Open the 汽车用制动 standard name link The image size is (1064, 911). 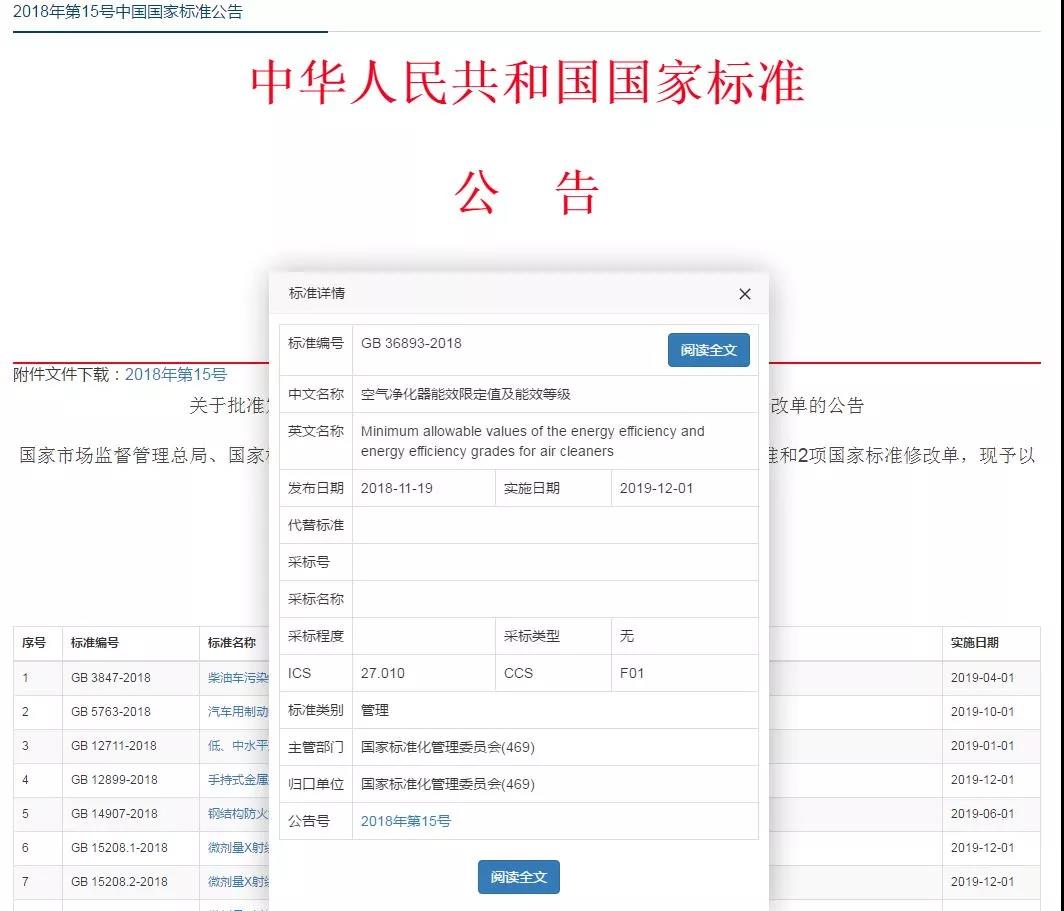(238, 711)
